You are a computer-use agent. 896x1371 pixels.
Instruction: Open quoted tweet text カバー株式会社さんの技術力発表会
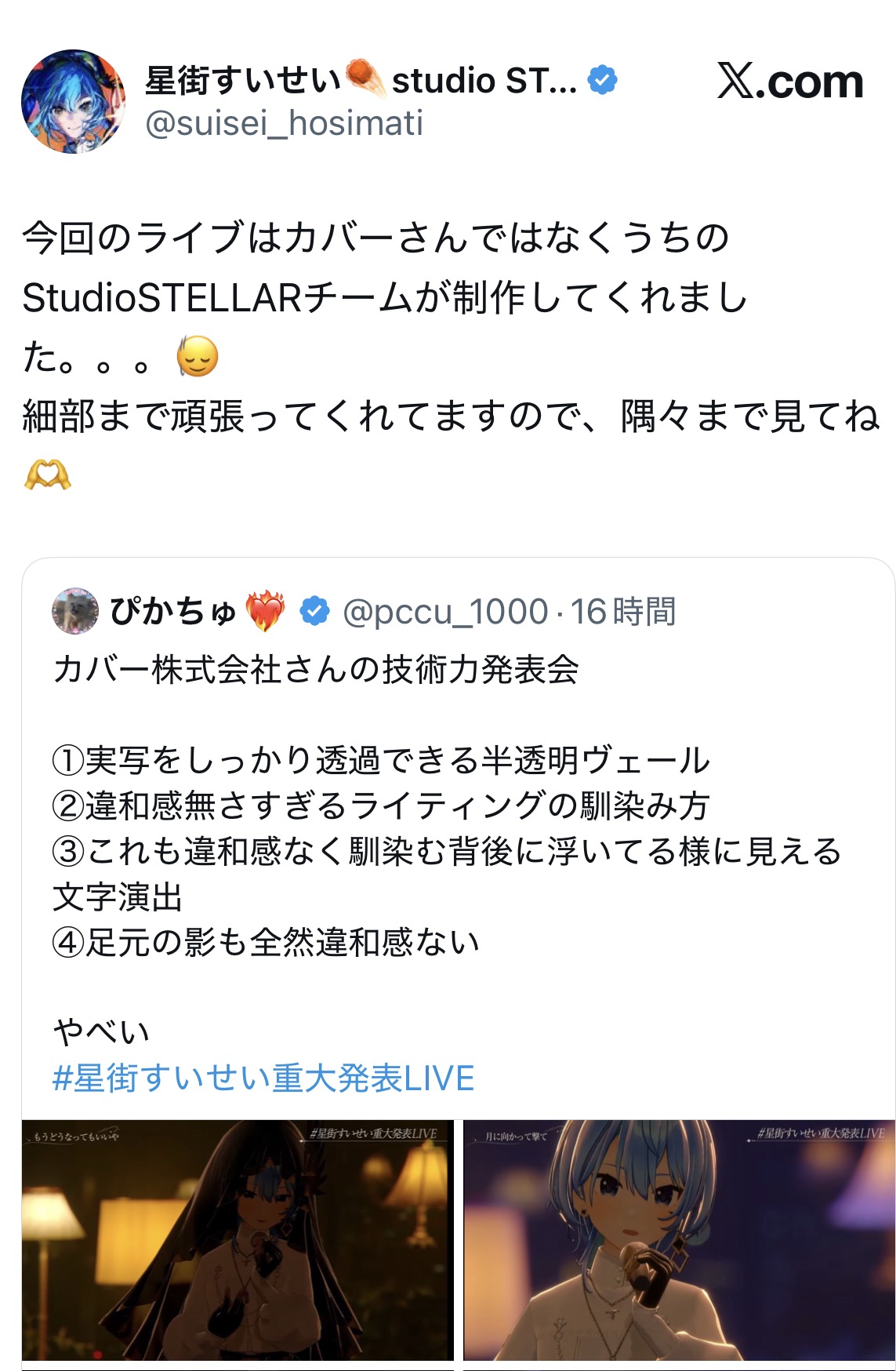[x=316, y=669]
